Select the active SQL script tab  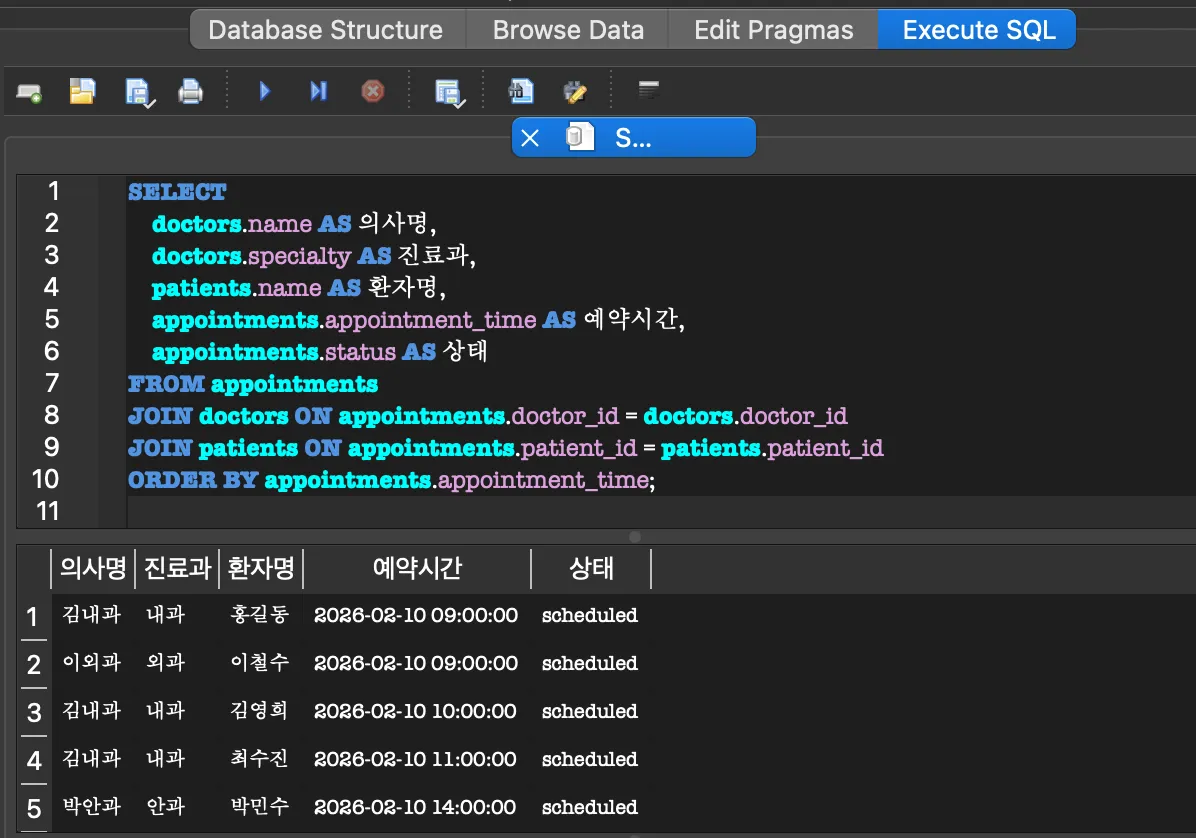point(634,137)
